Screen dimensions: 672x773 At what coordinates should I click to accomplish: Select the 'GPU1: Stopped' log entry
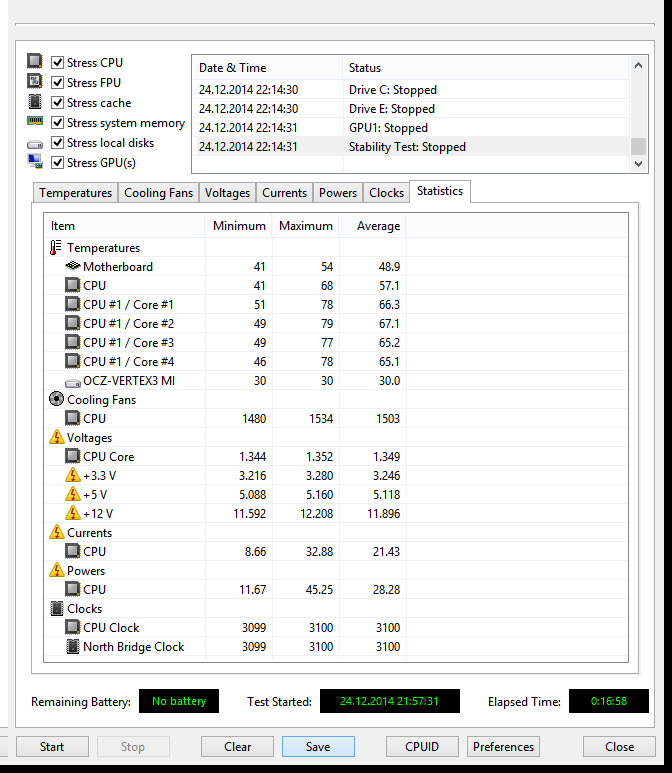click(x=411, y=128)
